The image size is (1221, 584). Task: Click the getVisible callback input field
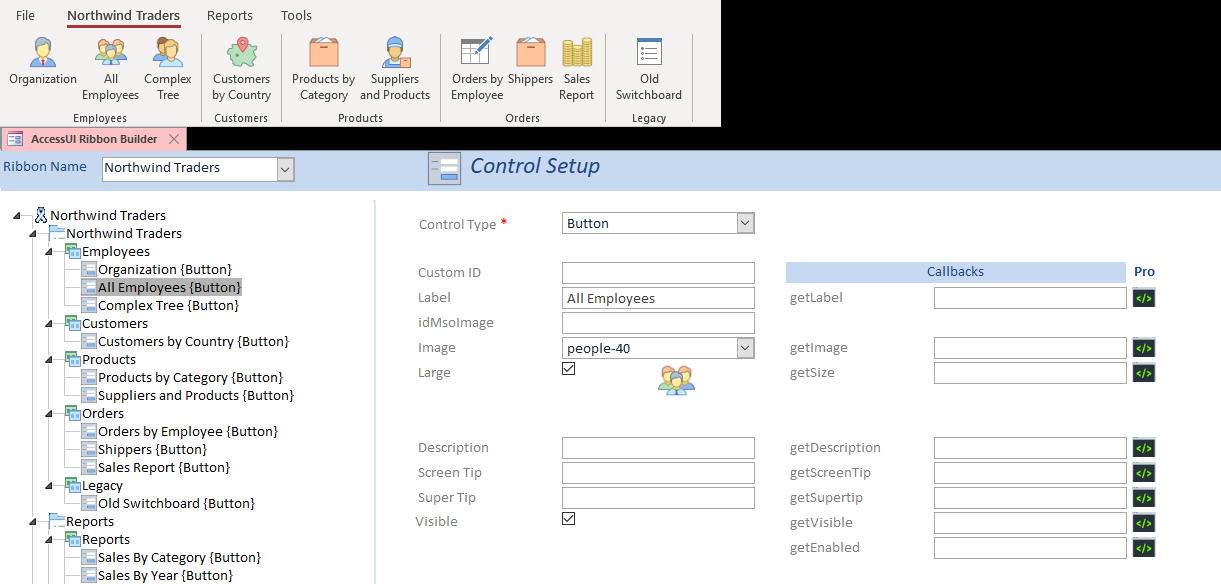coord(1030,523)
